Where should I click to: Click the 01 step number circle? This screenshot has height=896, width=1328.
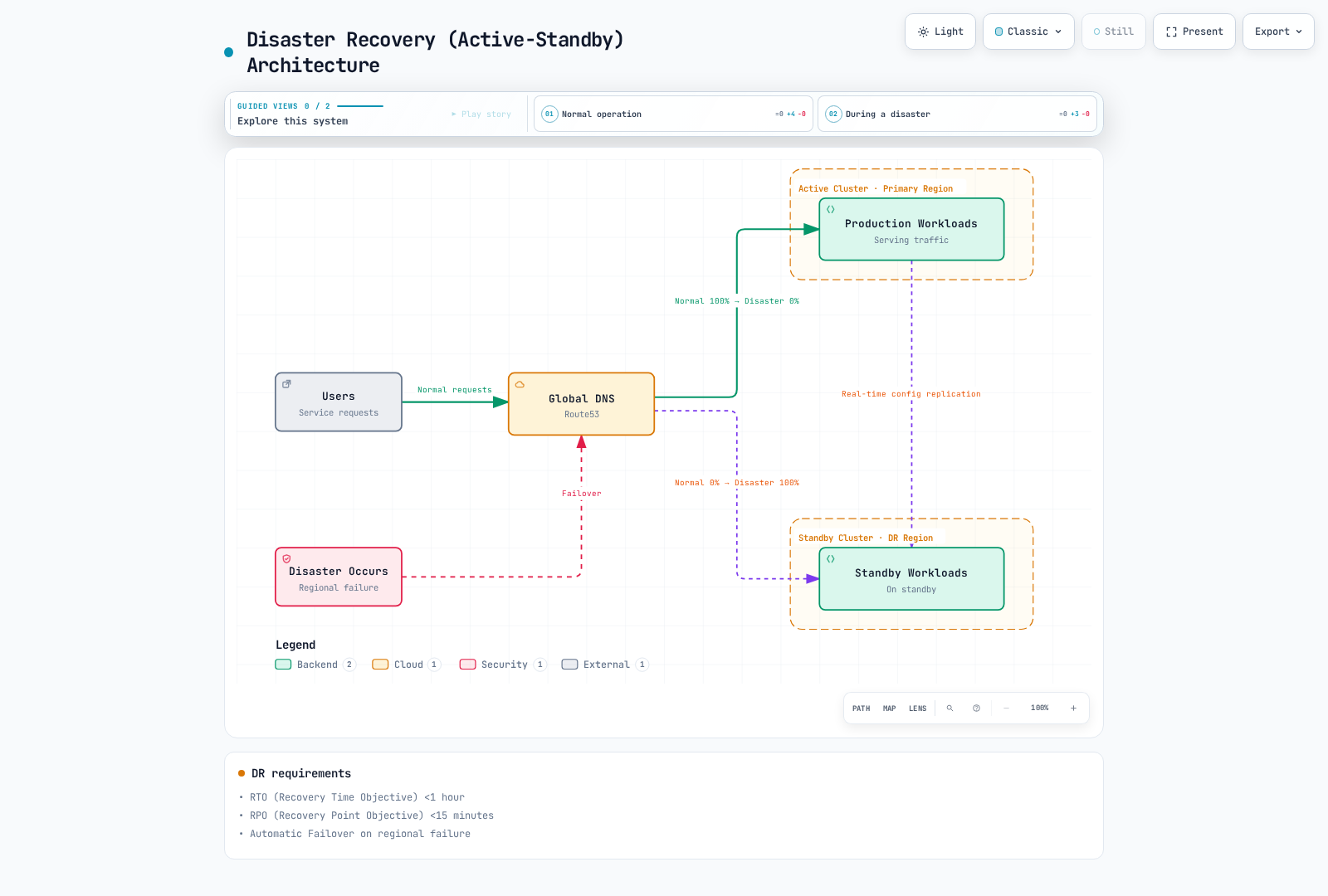[x=549, y=114]
